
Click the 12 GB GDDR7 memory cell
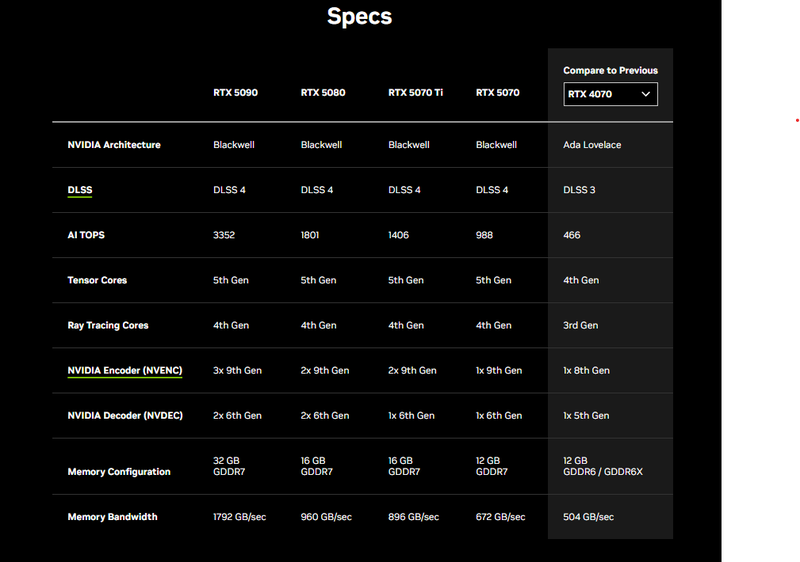tap(492, 466)
